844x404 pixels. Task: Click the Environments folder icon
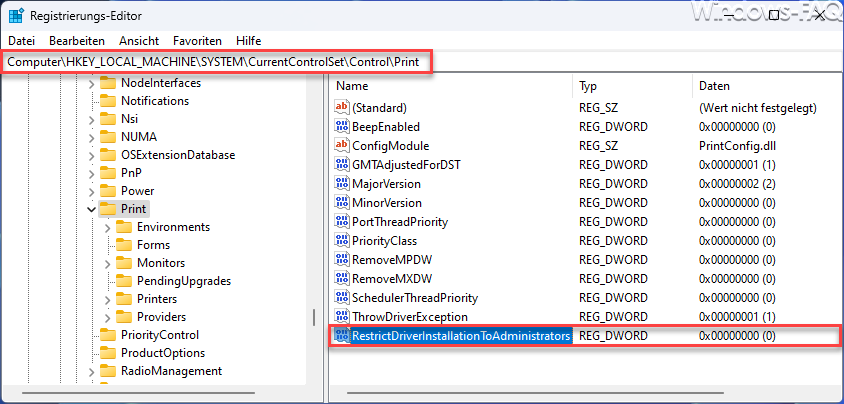pos(124,226)
